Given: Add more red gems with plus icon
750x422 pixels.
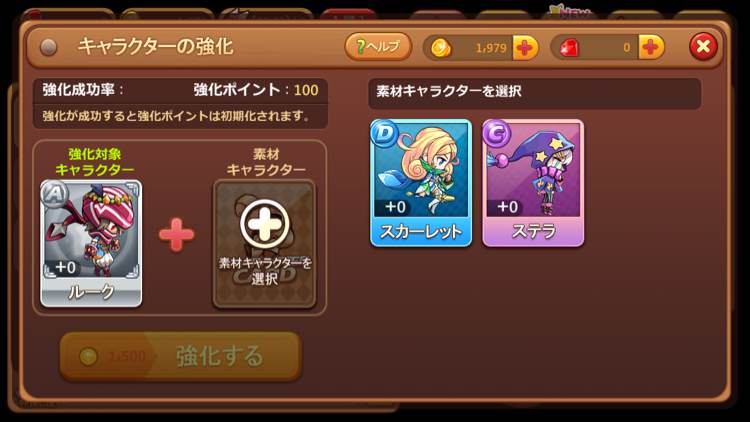Looking at the screenshot, I should (x=651, y=48).
